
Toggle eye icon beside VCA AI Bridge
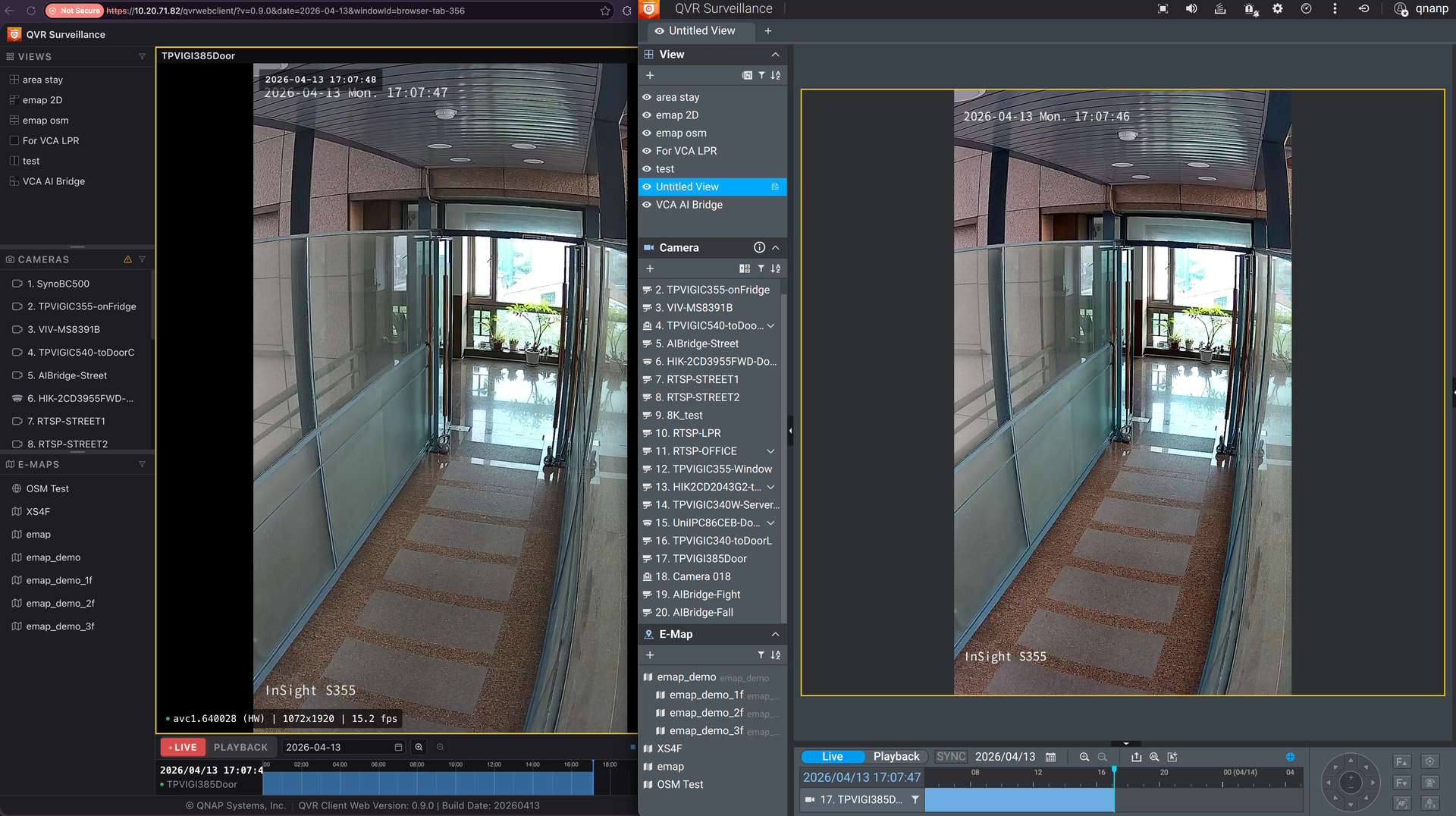(x=647, y=205)
